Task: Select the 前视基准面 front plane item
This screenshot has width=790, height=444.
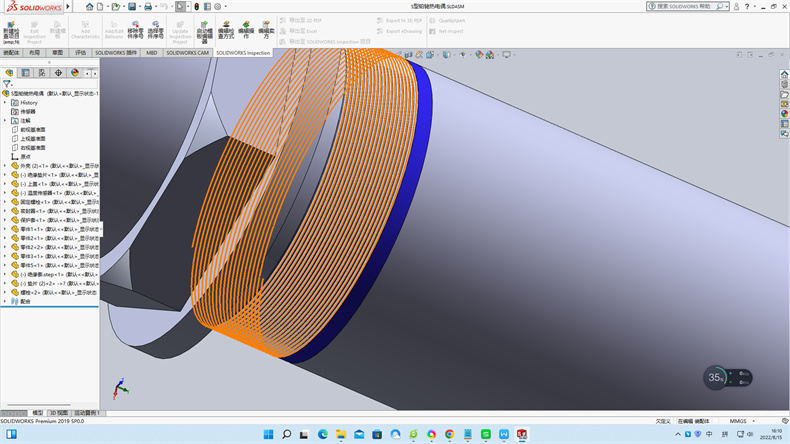Action: [x=33, y=129]
